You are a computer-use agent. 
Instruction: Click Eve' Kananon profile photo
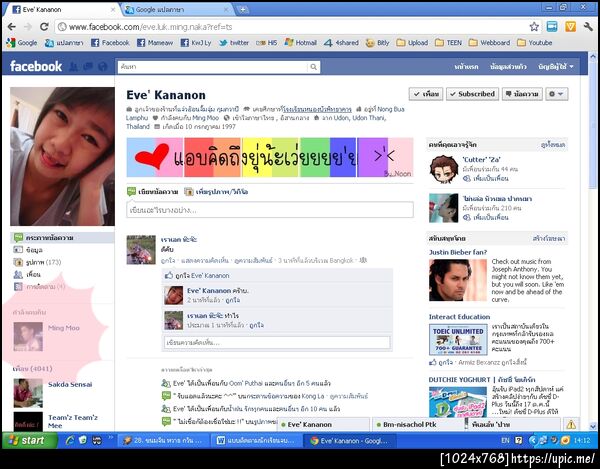pyautogui.click(x=62, y=156)
